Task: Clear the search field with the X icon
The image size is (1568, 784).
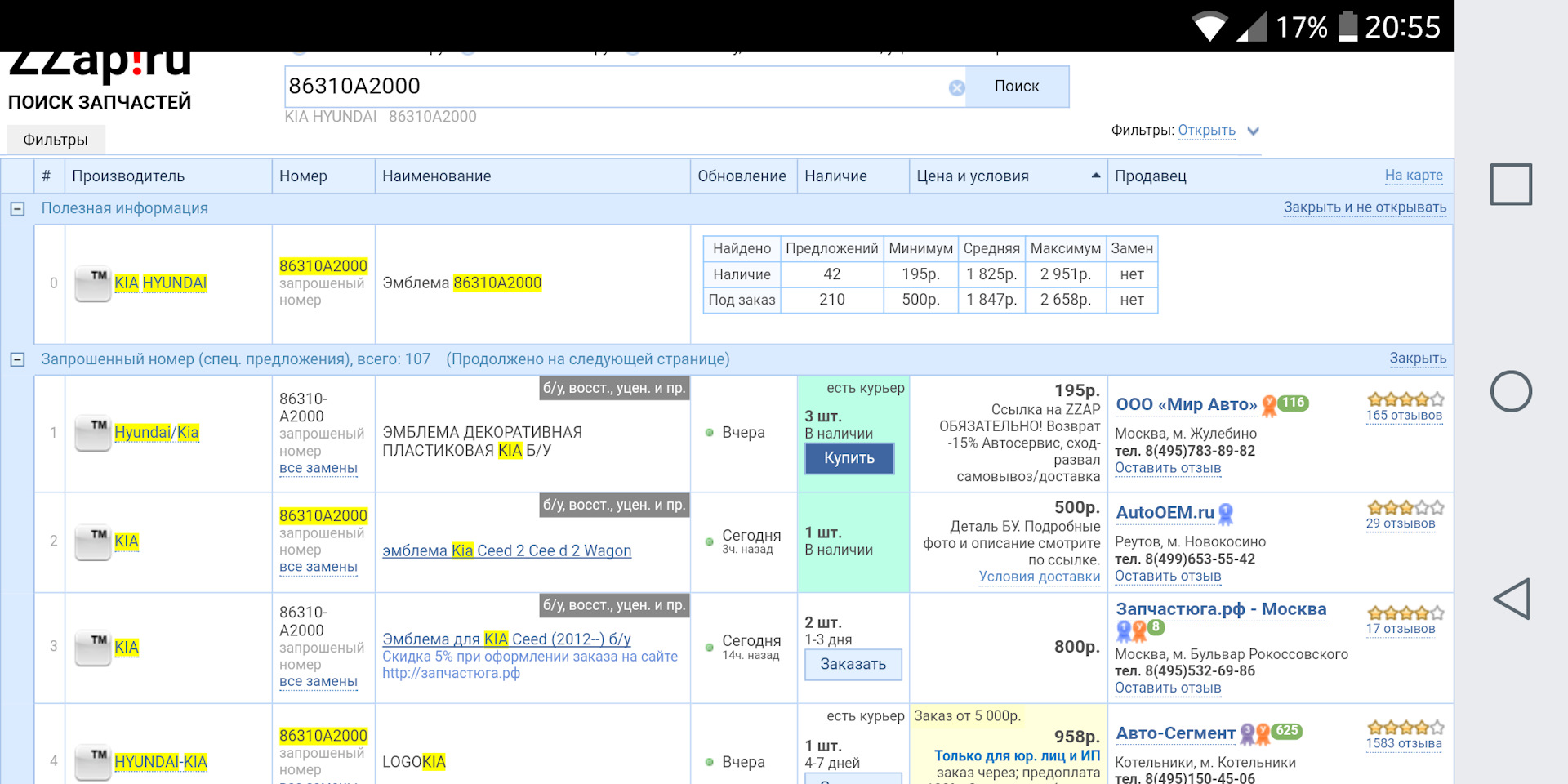Action: tap(956, 87)
